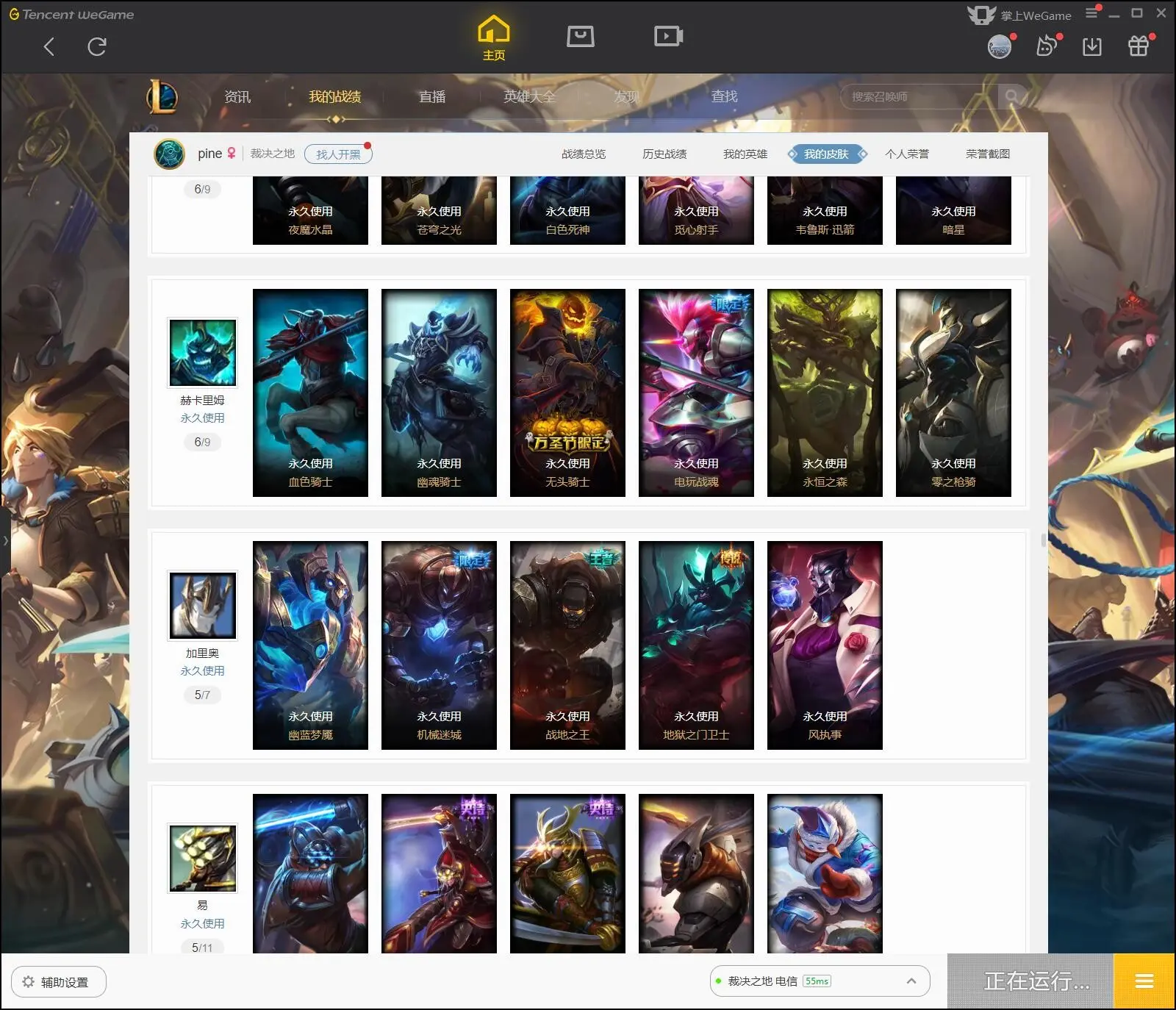1176x1010 pixels.
Task: Click the 正在运行 status button
Action: [x=1031, y=981]
